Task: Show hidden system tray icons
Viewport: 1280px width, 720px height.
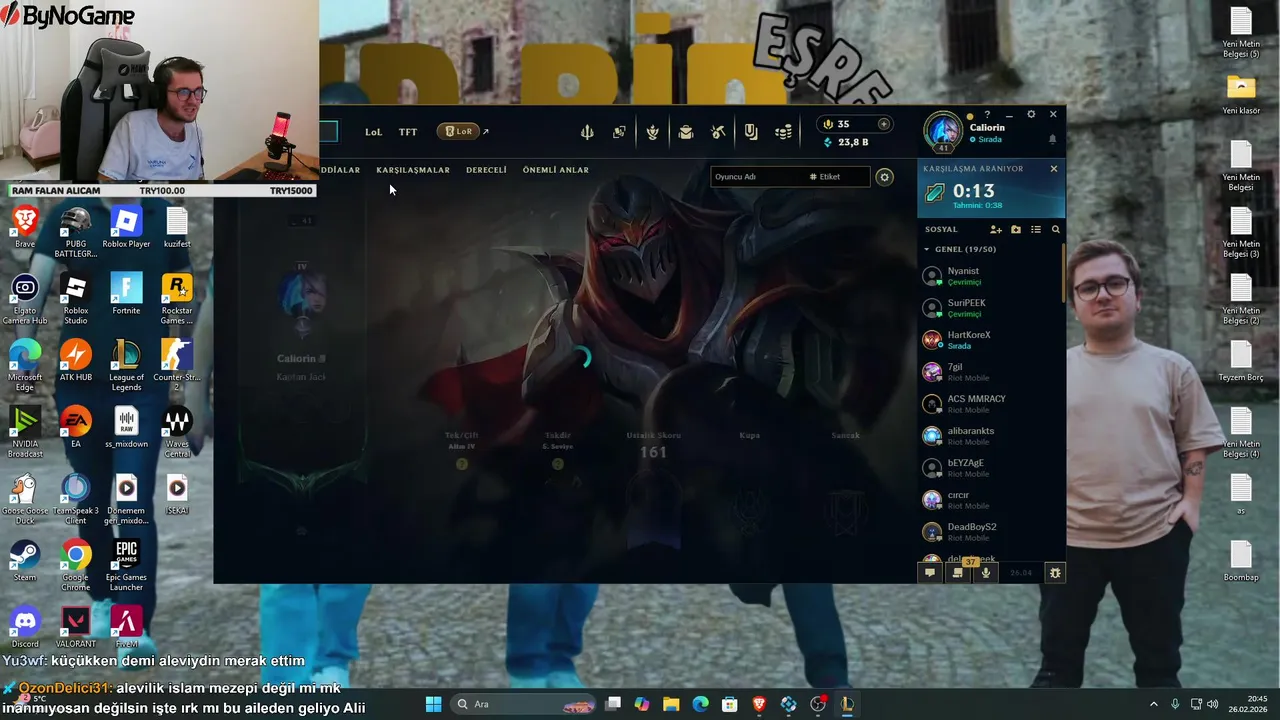Action: pyautogui.click(x=1153, y=704)
